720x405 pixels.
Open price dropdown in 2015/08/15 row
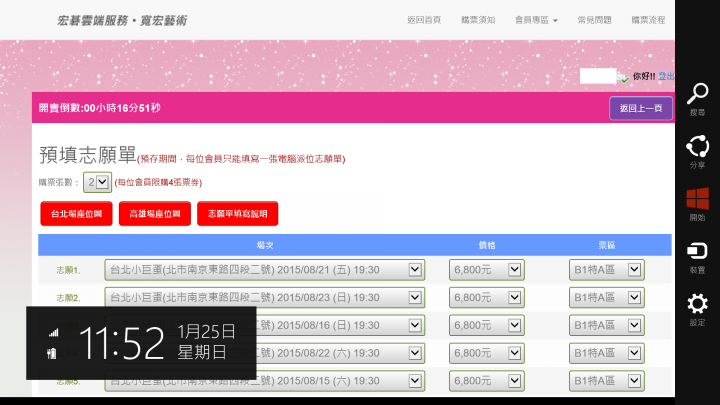click(487, 381)
